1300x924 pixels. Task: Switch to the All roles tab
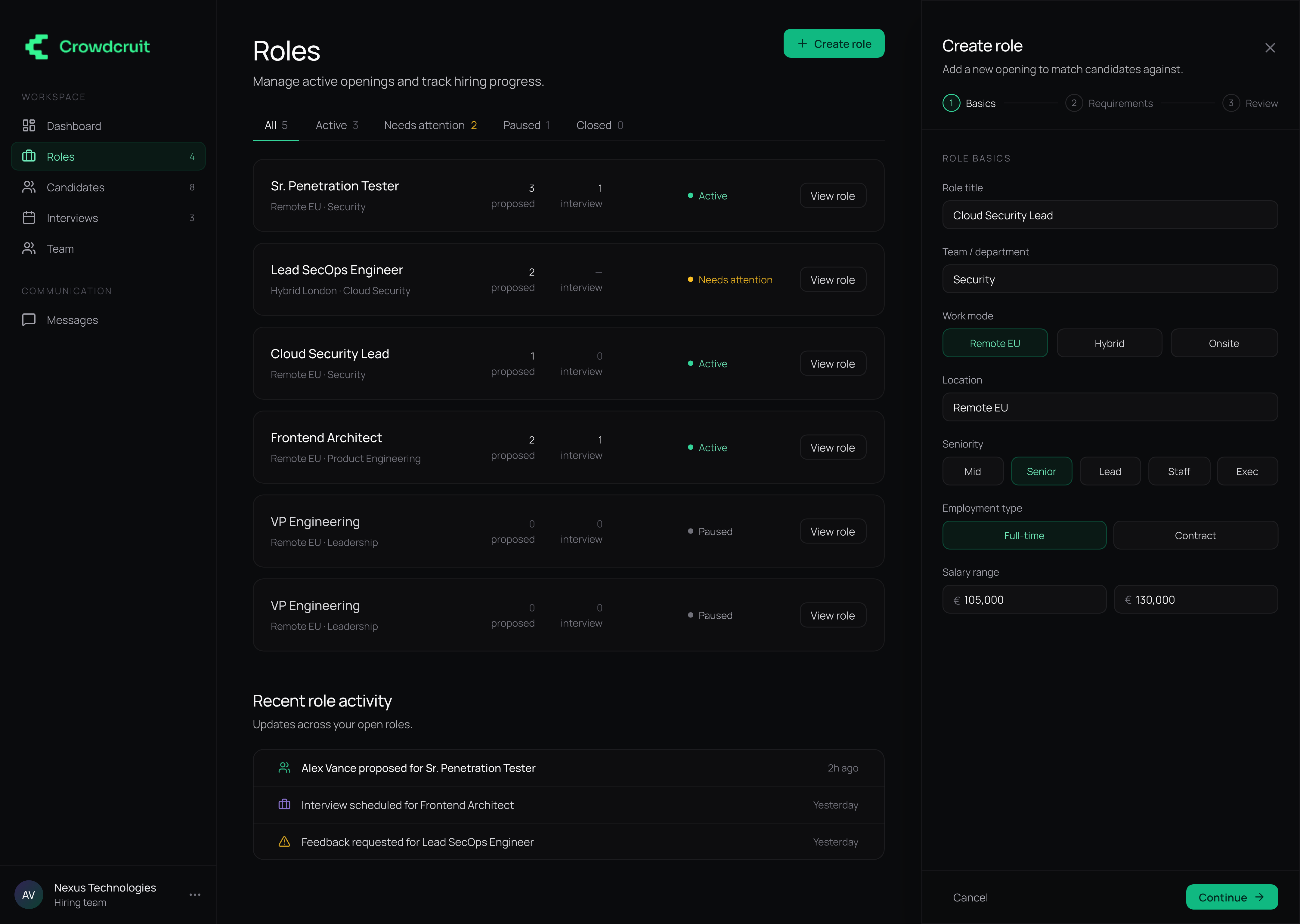pyautogui.click(x=276, y=125)
